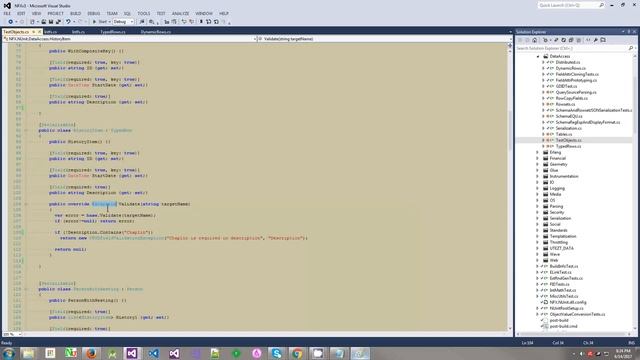
Task: Select MiscUtilsTest.cs in Solution Explorer
Action: click(564, 296)
